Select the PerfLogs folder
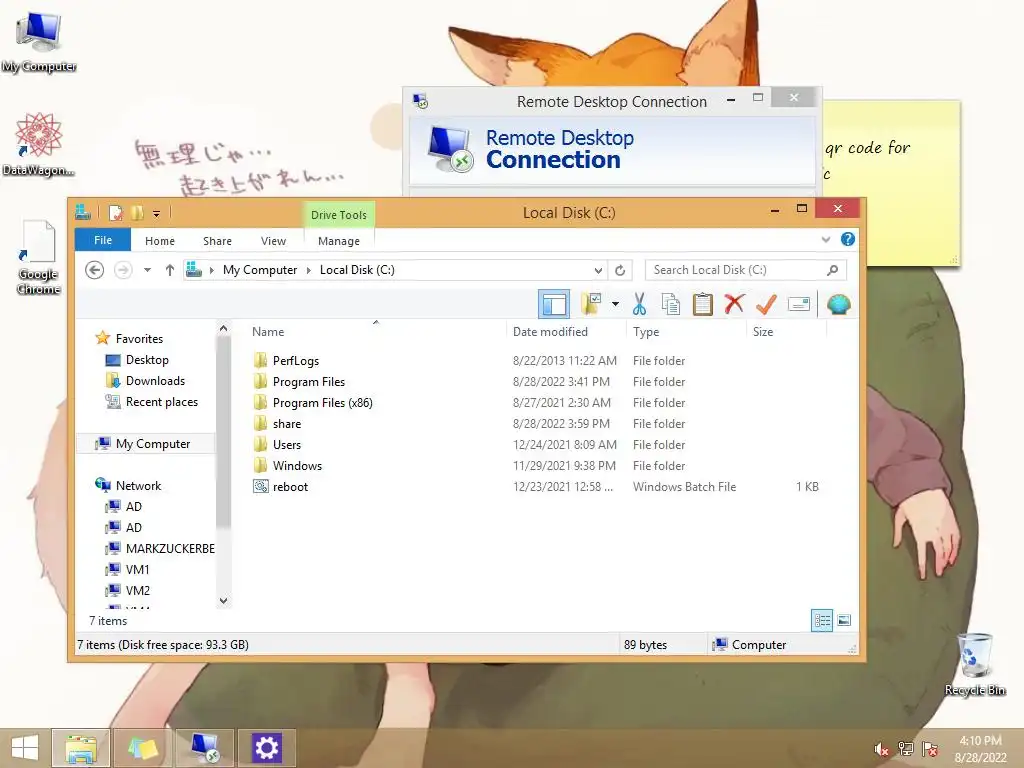The height and width of the screenshot is (768, 1024). point(296,360)
